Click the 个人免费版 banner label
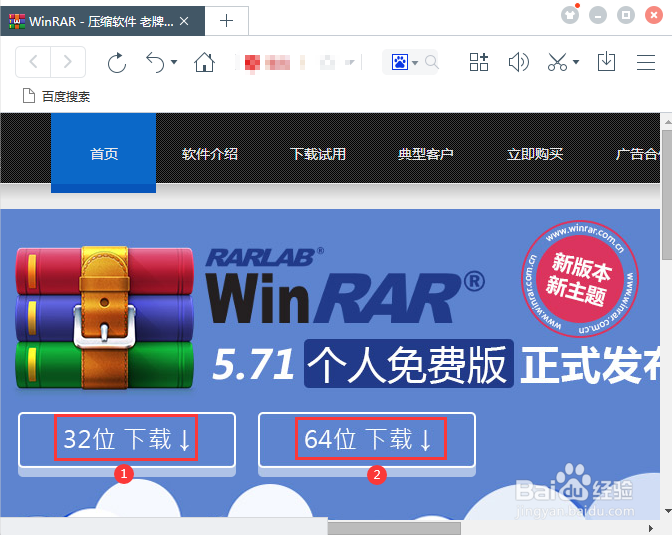 pos(408,364)
